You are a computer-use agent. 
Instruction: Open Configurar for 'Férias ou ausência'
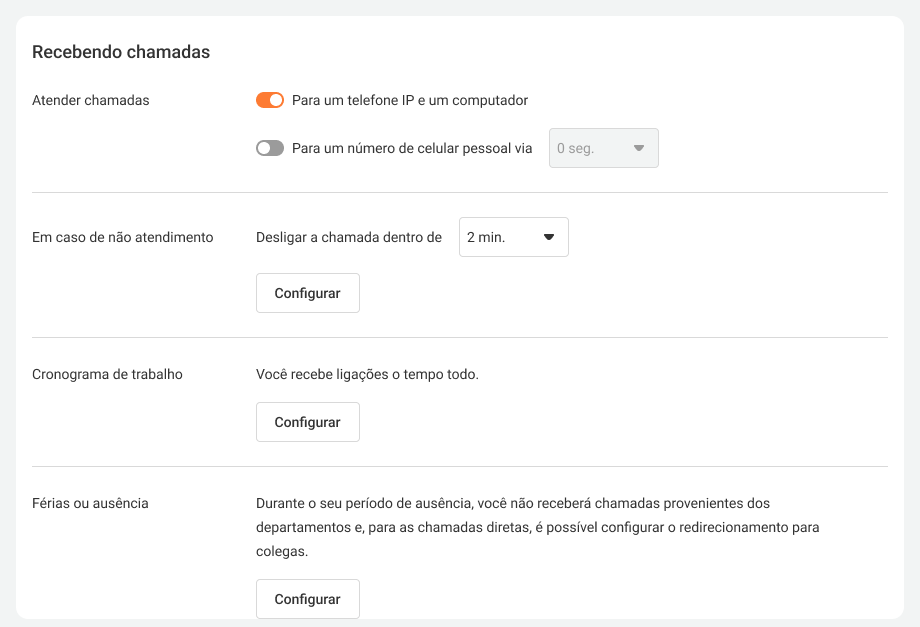tap(308, 599)
